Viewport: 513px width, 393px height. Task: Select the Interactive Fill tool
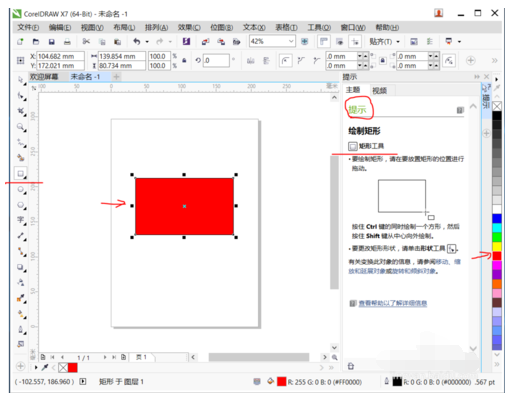coord(21,314)
